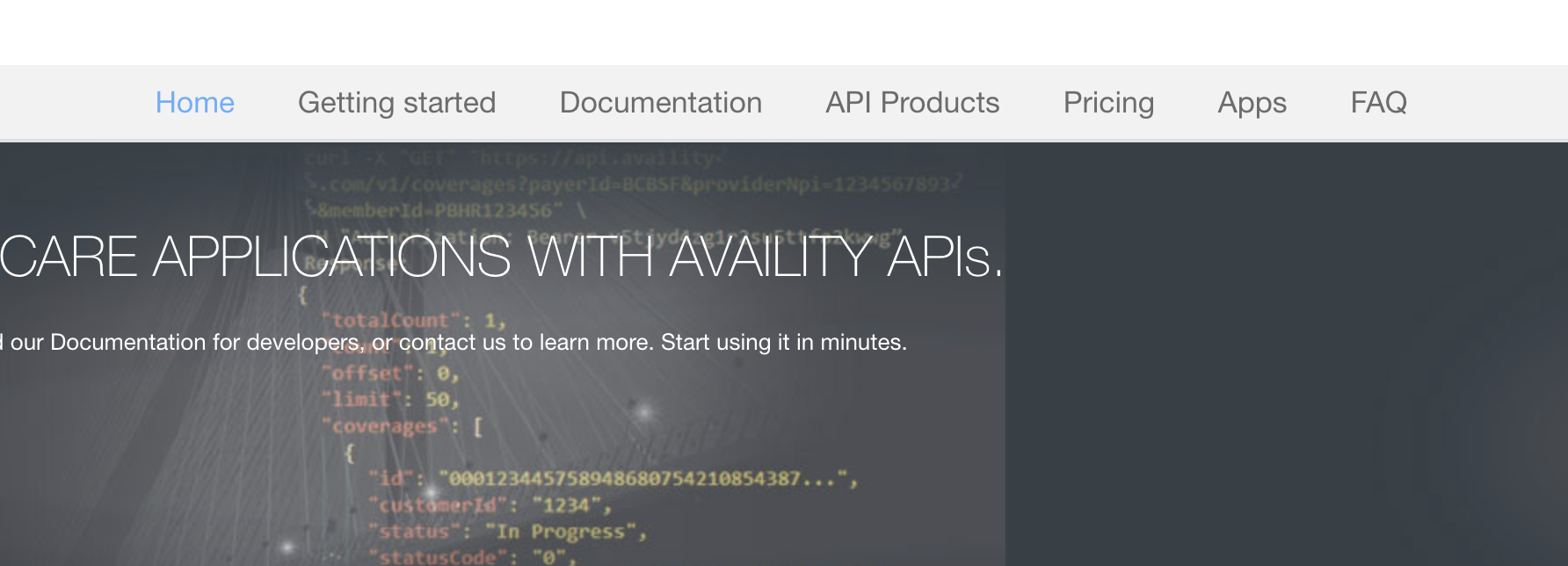Click the "id" value code line

pyautogui.click(x=613, y=479)
